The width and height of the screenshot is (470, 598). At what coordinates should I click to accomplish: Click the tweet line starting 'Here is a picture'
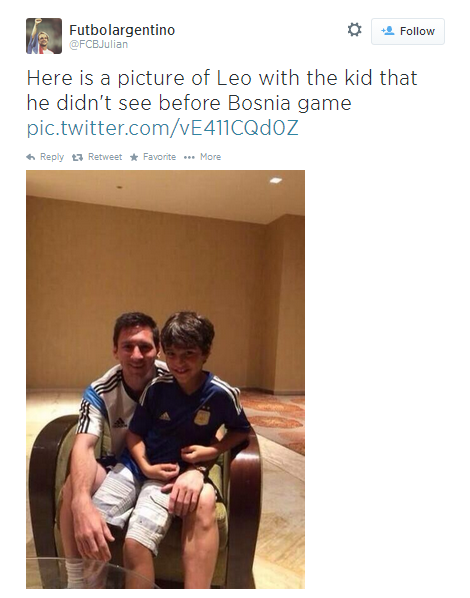[x=222, y=78]
